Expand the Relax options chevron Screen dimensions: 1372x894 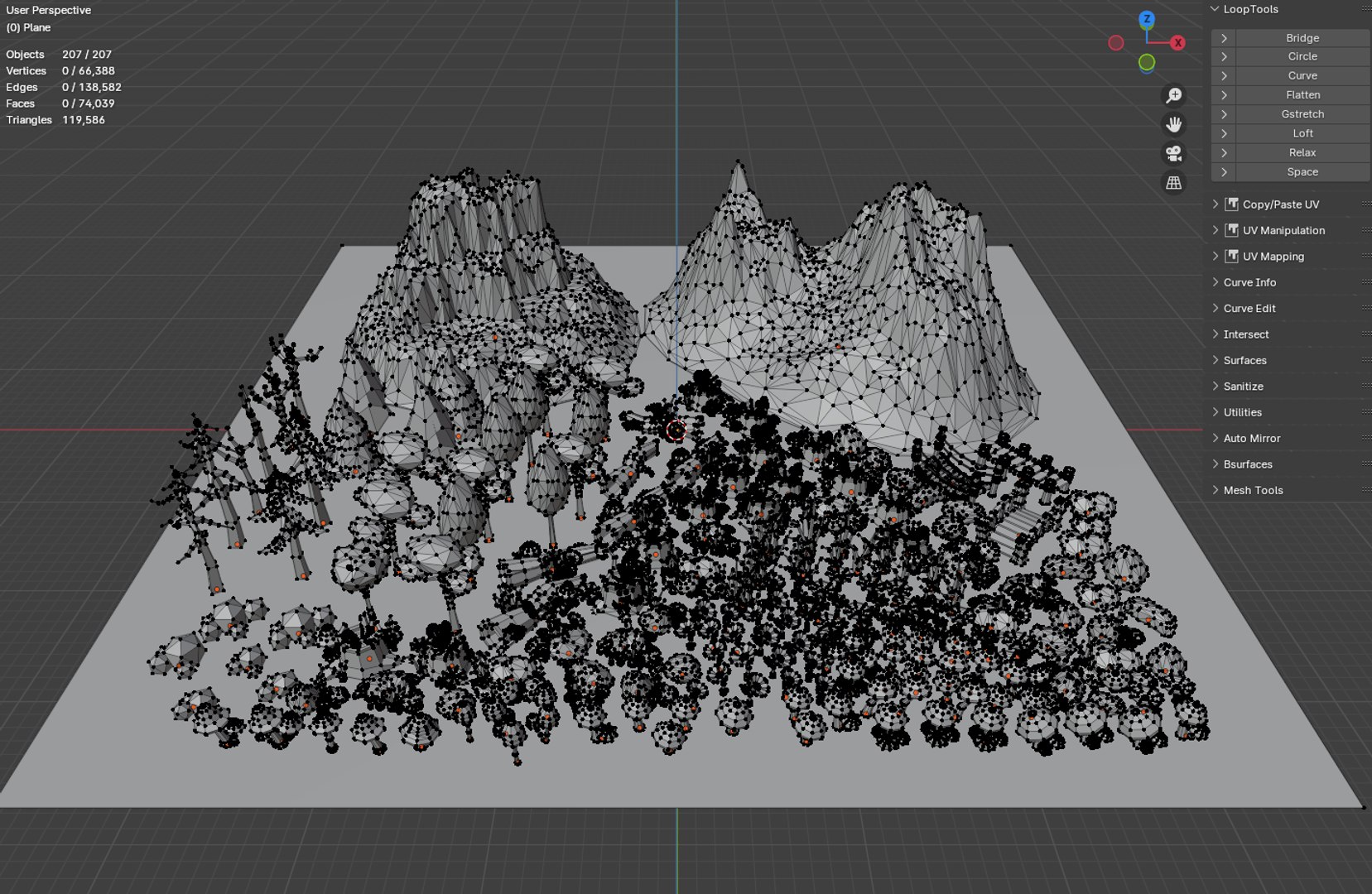(x=1224, y=153)
